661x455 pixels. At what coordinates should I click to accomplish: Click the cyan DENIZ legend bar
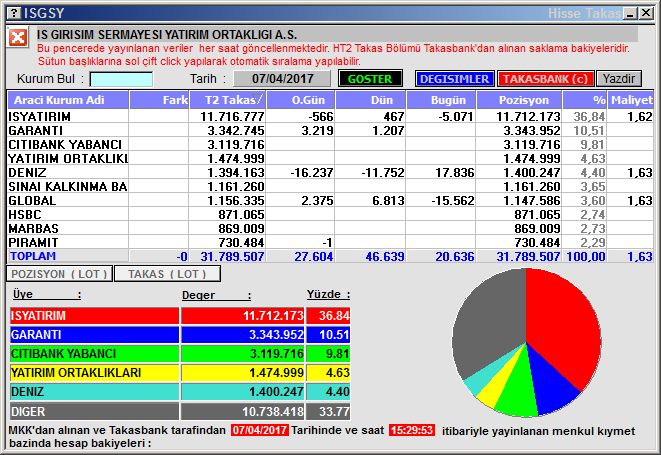click(x=94, y=391)
